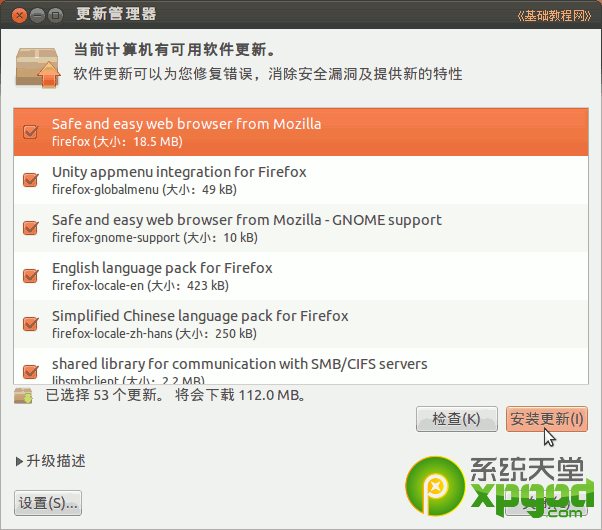Click the 安装更新(I) button
The width and height of the screenshot is (602, 530).
[547, 419]
